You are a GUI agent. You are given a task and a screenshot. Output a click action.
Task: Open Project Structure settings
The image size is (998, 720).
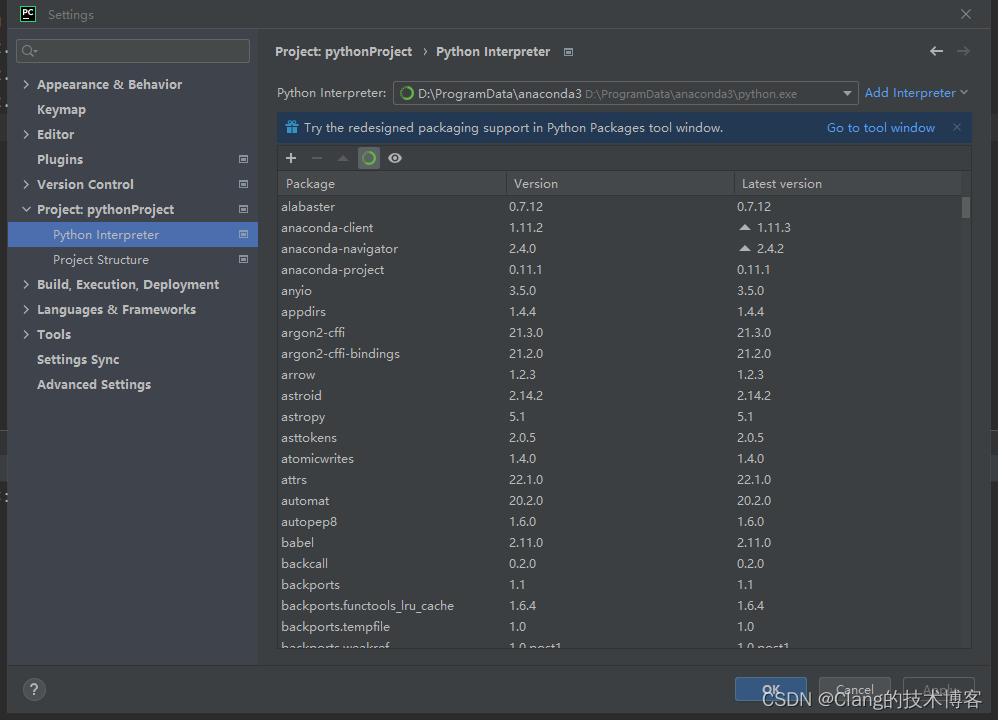point(101,260)
